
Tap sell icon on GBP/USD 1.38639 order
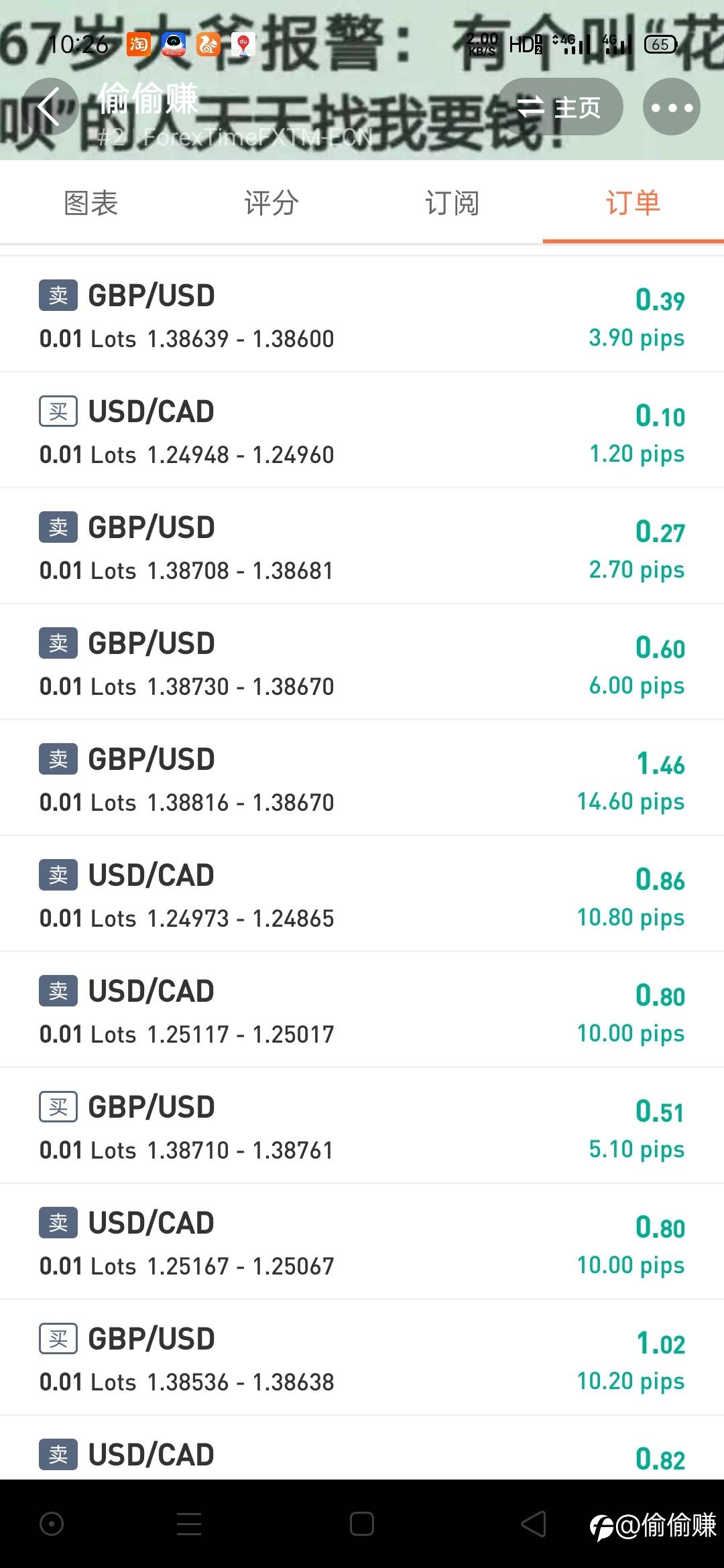point(58,296)
